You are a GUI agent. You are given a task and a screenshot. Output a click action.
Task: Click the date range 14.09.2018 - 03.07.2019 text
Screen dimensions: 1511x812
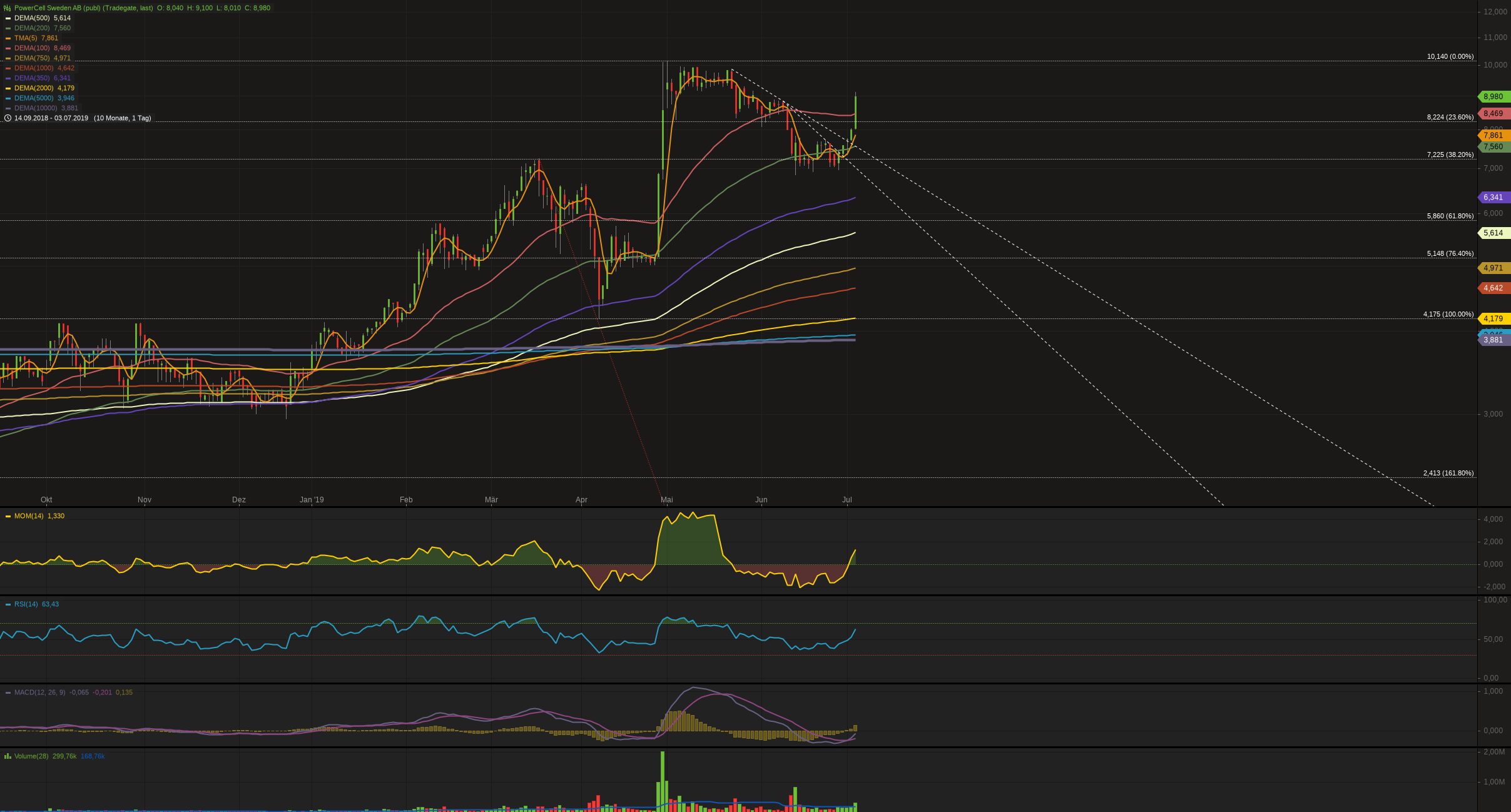[51, 118]
